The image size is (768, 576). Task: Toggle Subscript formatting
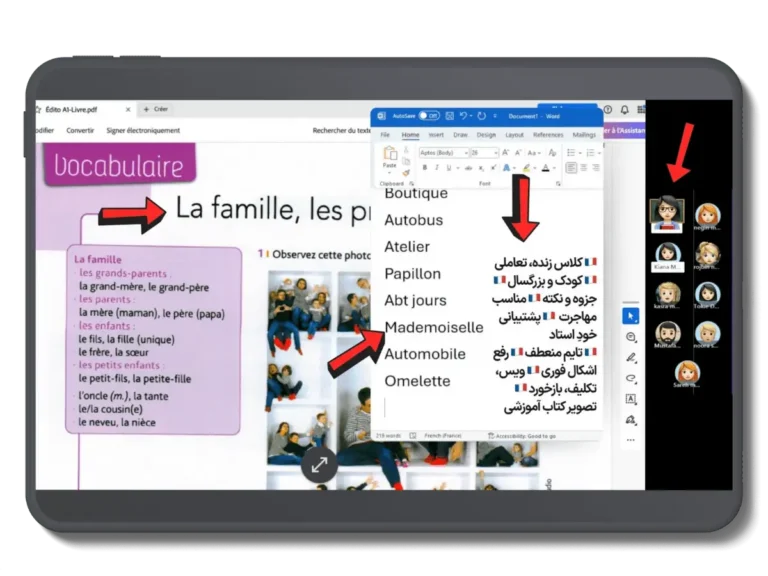[481, 168]
